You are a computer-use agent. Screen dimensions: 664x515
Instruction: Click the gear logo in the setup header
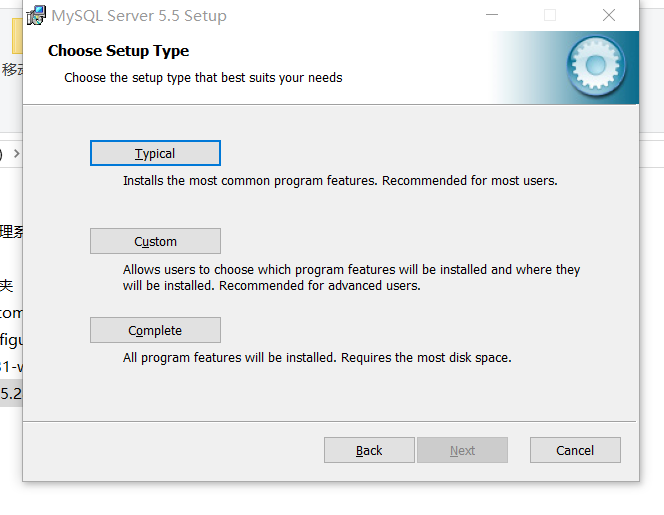click(596, 66)
